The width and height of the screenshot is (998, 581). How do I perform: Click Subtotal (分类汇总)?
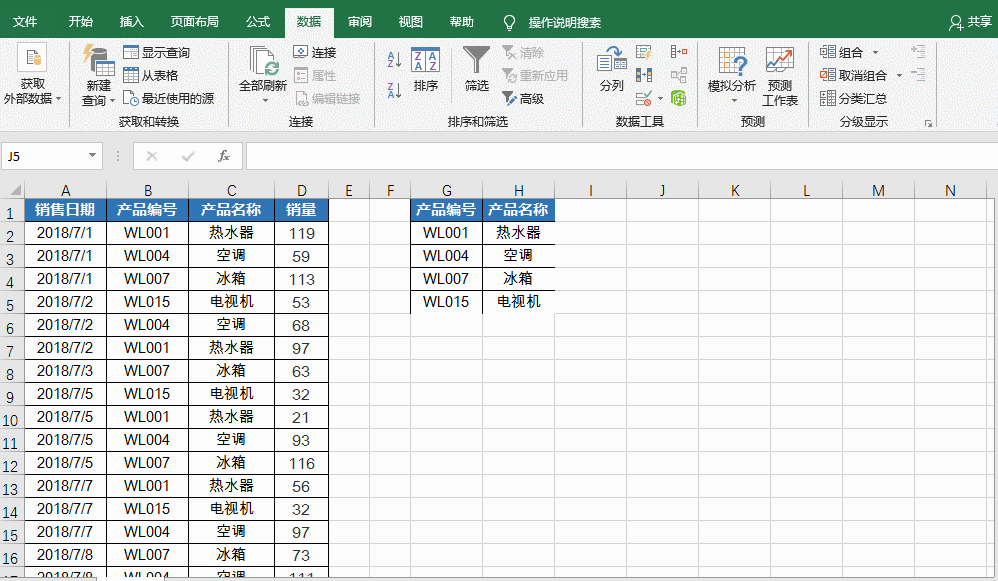854,98
